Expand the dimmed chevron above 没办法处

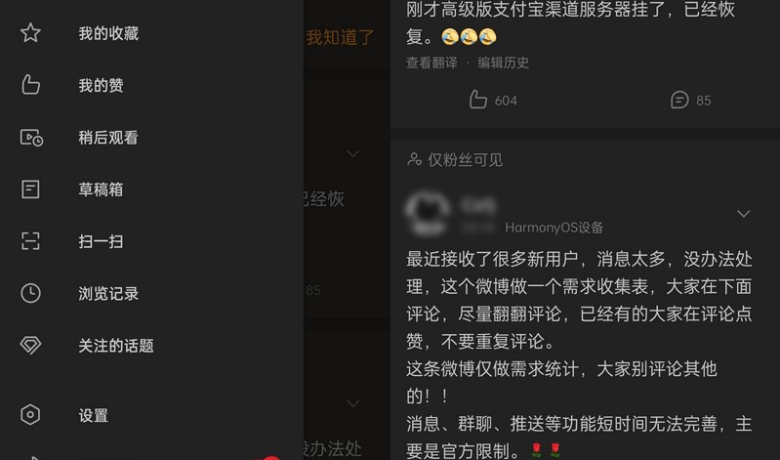tap(353, 403)
